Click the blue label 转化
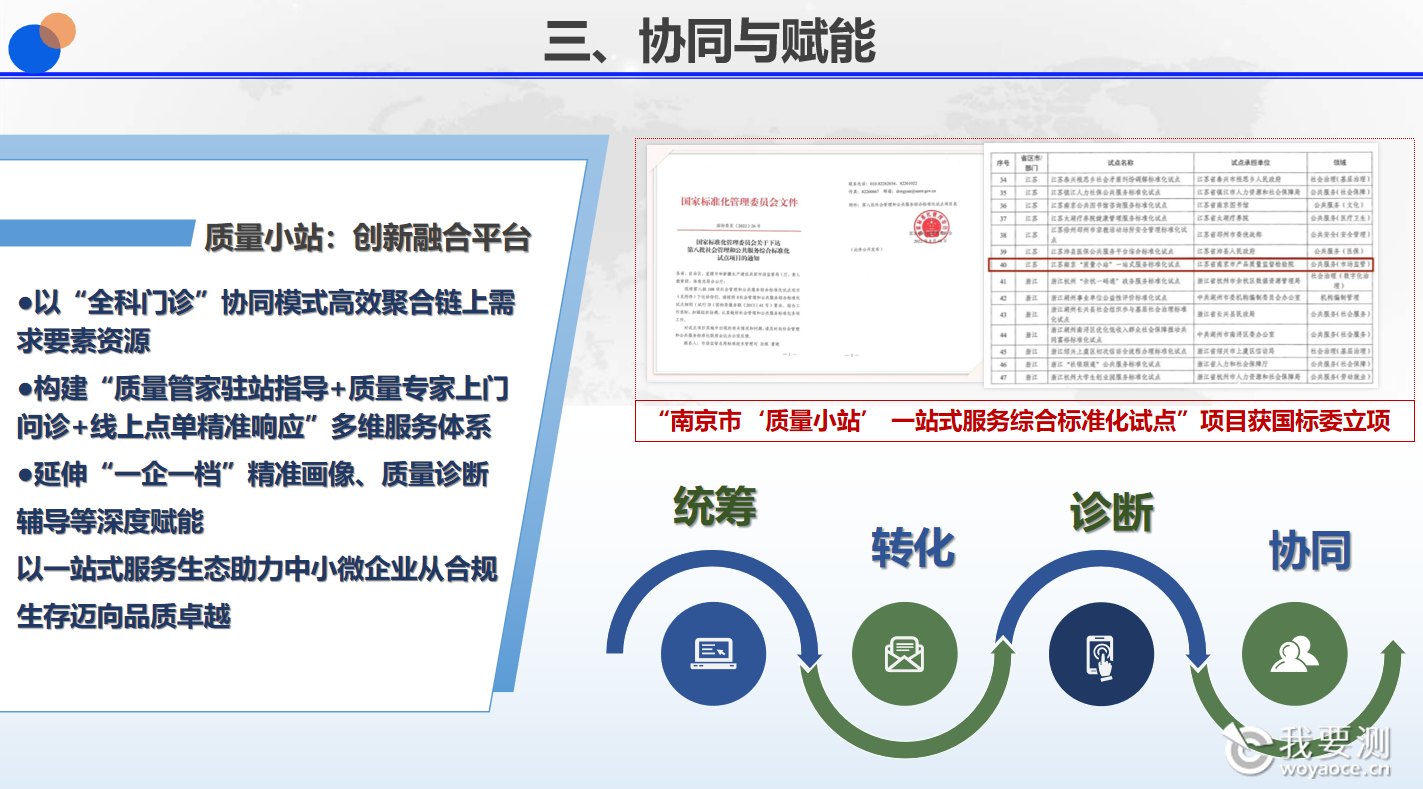The image size is (1423, 789). (913, 547)
